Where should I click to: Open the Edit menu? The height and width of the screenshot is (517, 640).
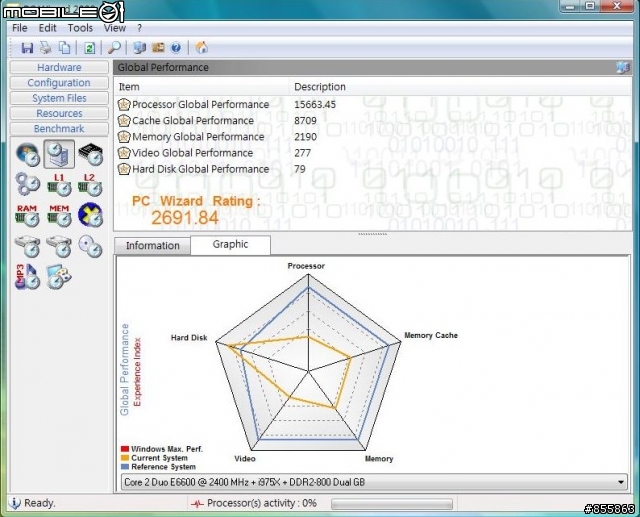[x=47, y=28]
